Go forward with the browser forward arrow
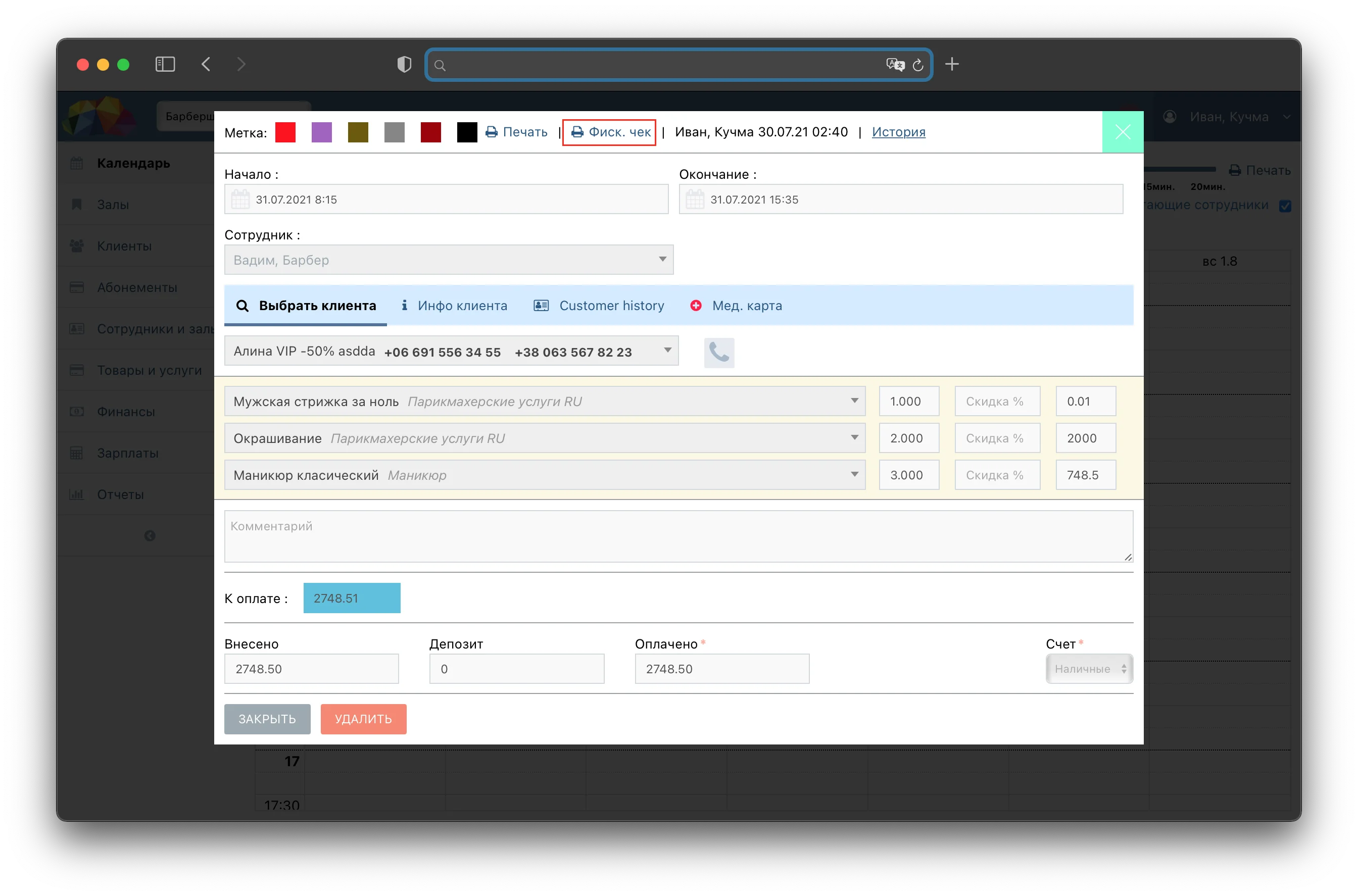The height and width of the screenshot is (896, 1358). (241, 64)
